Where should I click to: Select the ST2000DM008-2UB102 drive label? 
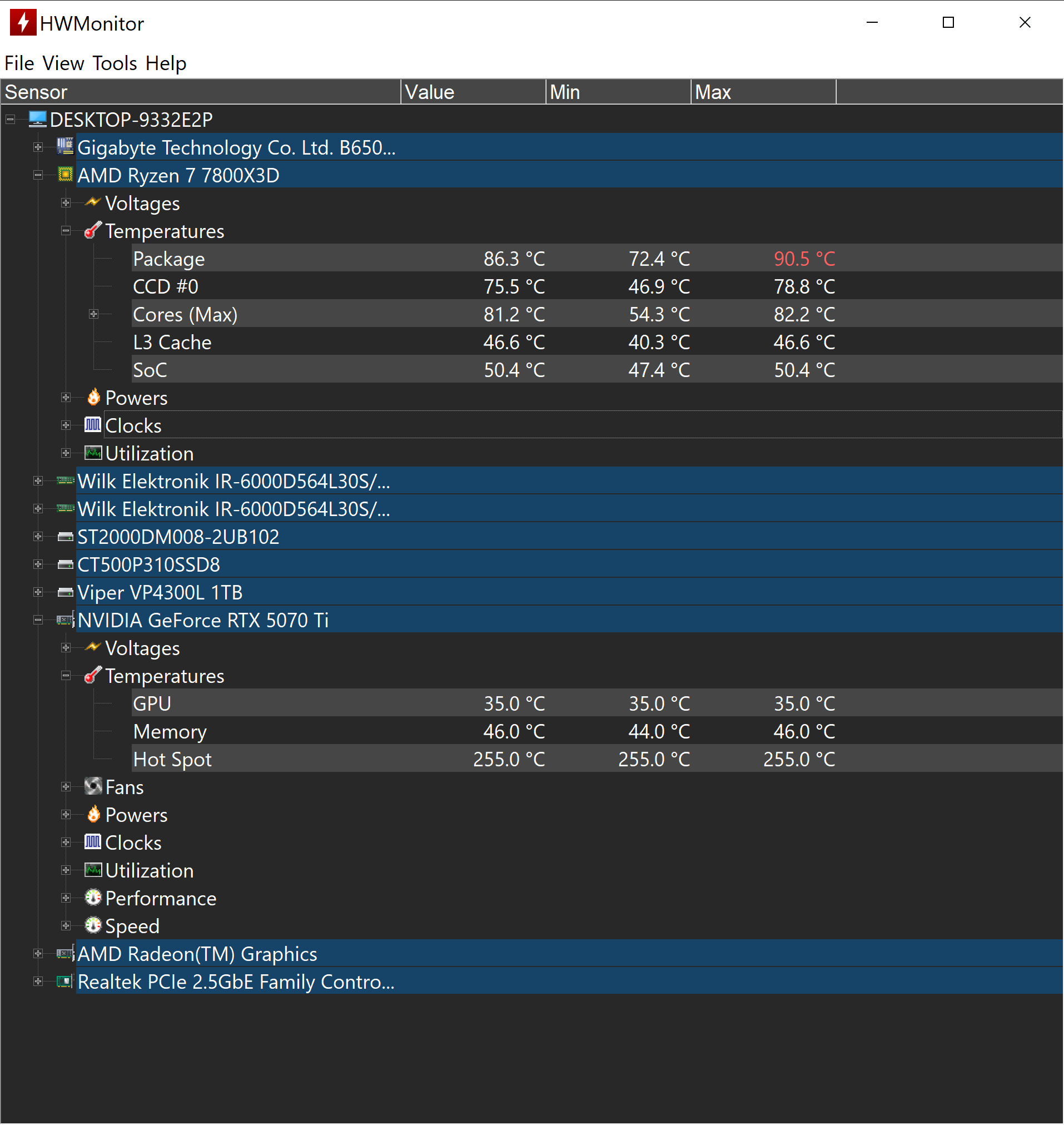point(178,537)
